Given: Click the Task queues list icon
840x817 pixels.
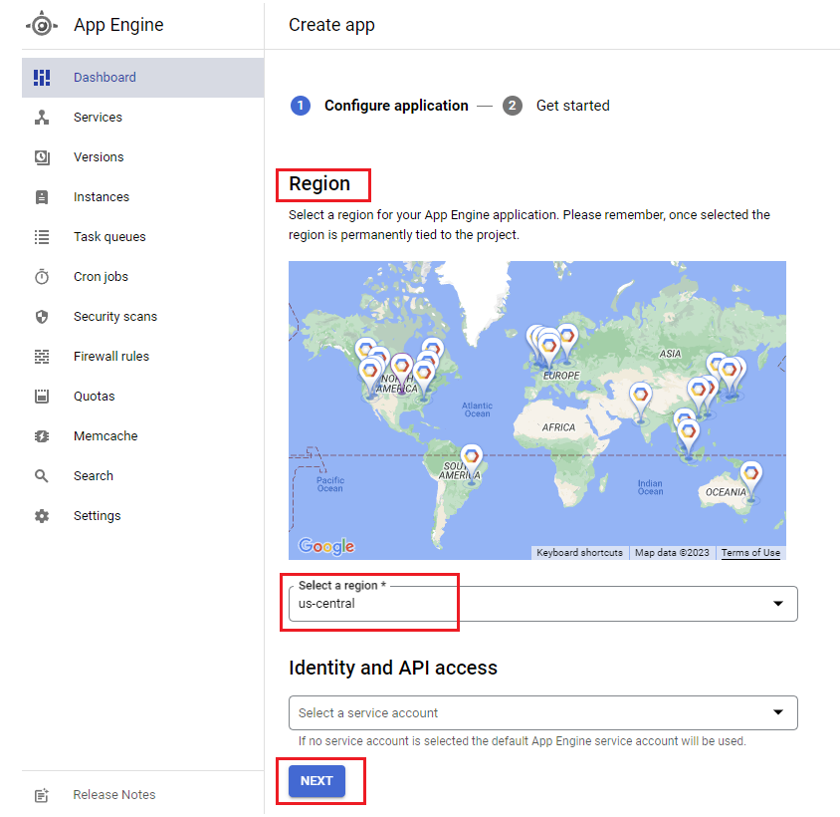Looking at the screenshot, I should [x=42, y=237].
